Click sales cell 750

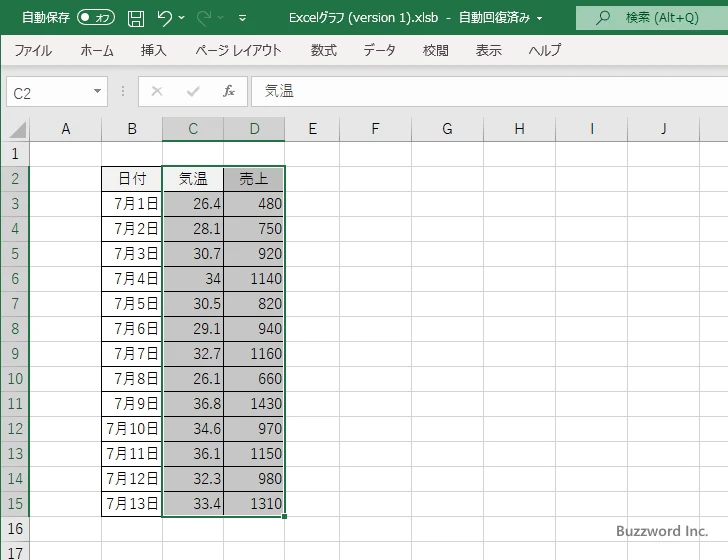pos(254,229)
